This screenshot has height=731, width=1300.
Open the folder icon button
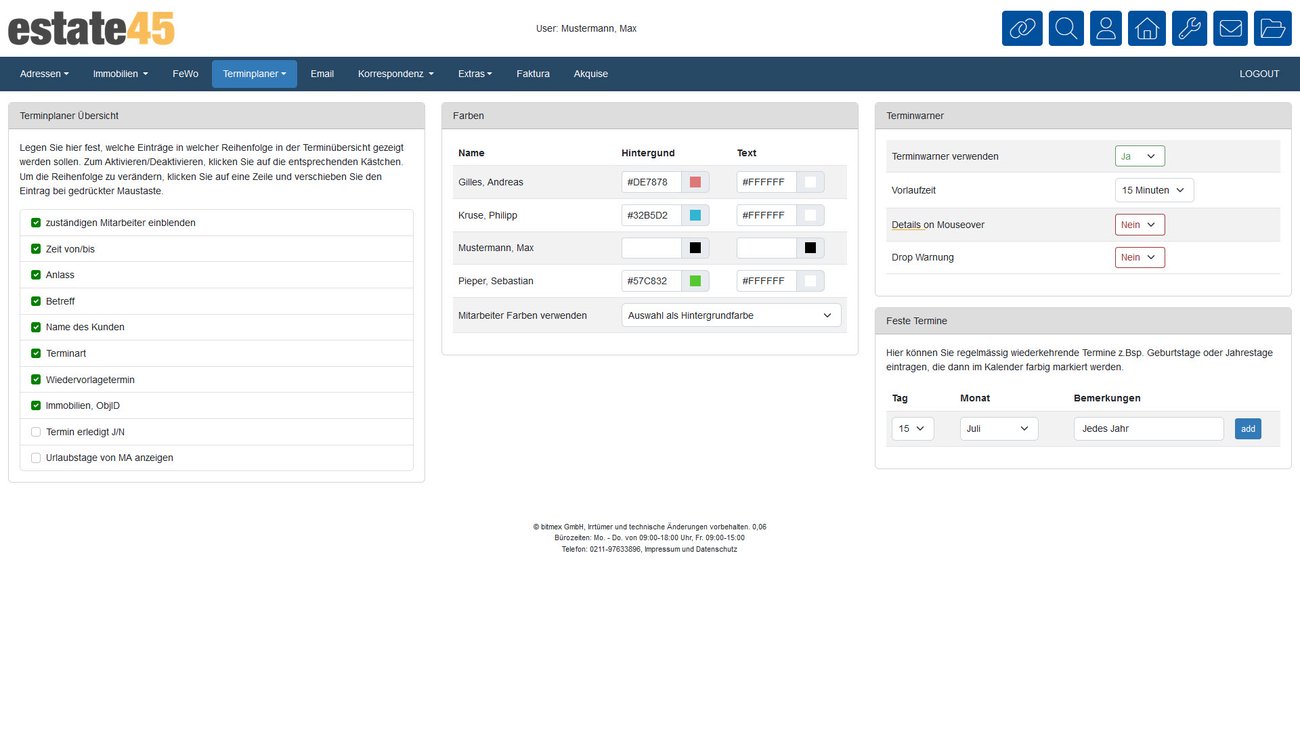1272,28
